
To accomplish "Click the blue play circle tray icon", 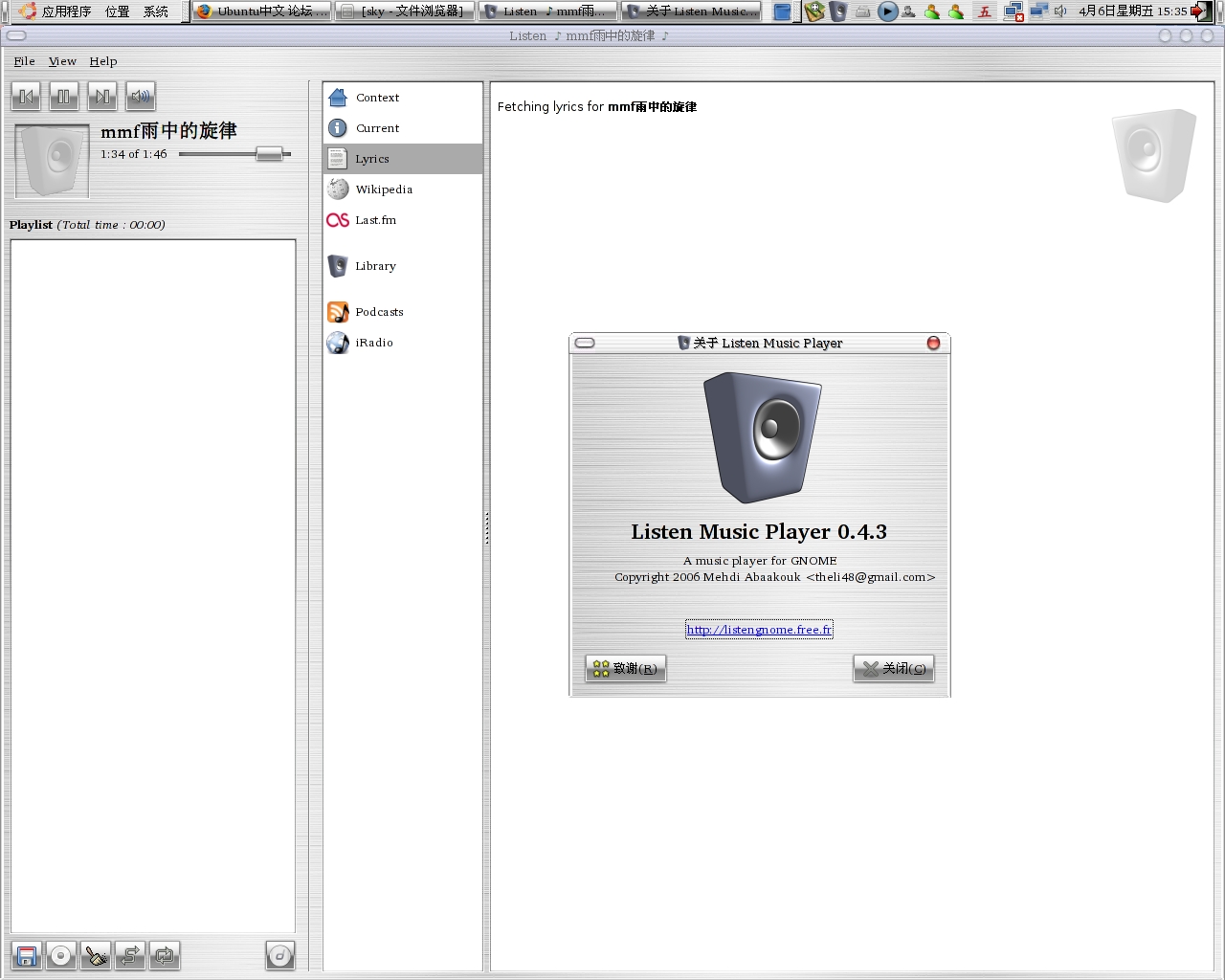I will click(x=888, y=11).
